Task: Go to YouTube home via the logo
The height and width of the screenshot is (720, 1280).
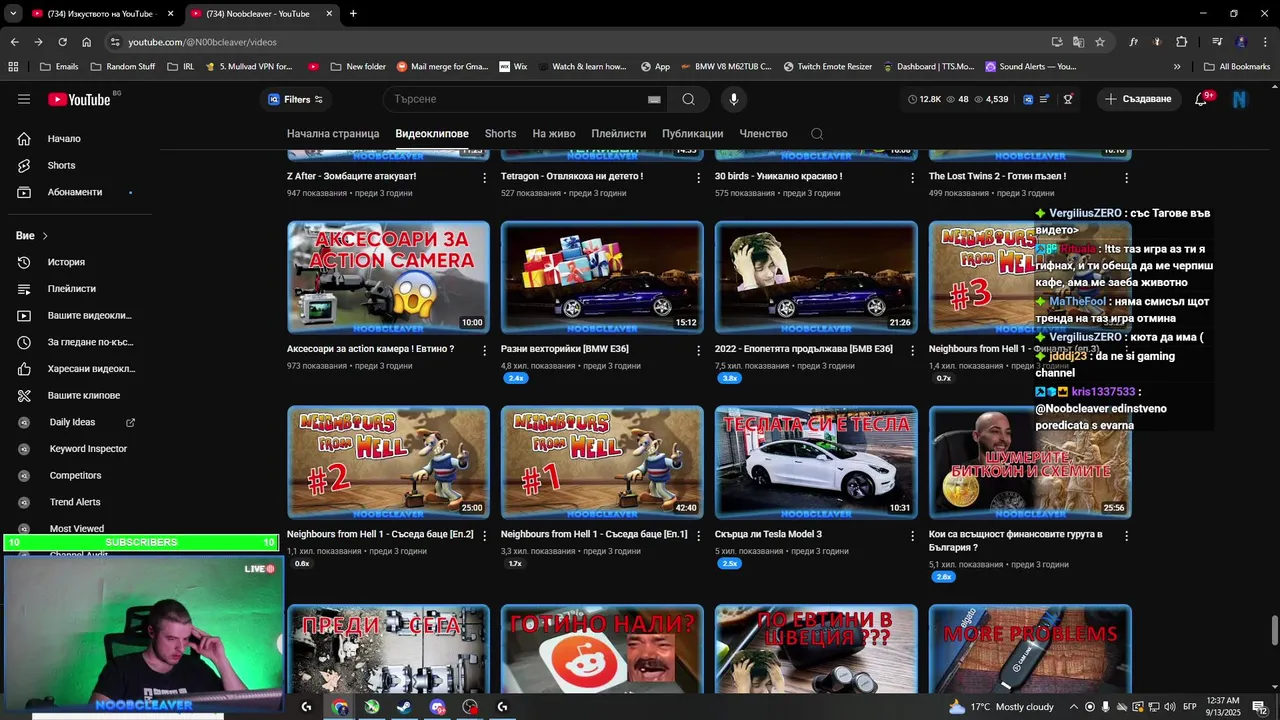Action: 79,99
